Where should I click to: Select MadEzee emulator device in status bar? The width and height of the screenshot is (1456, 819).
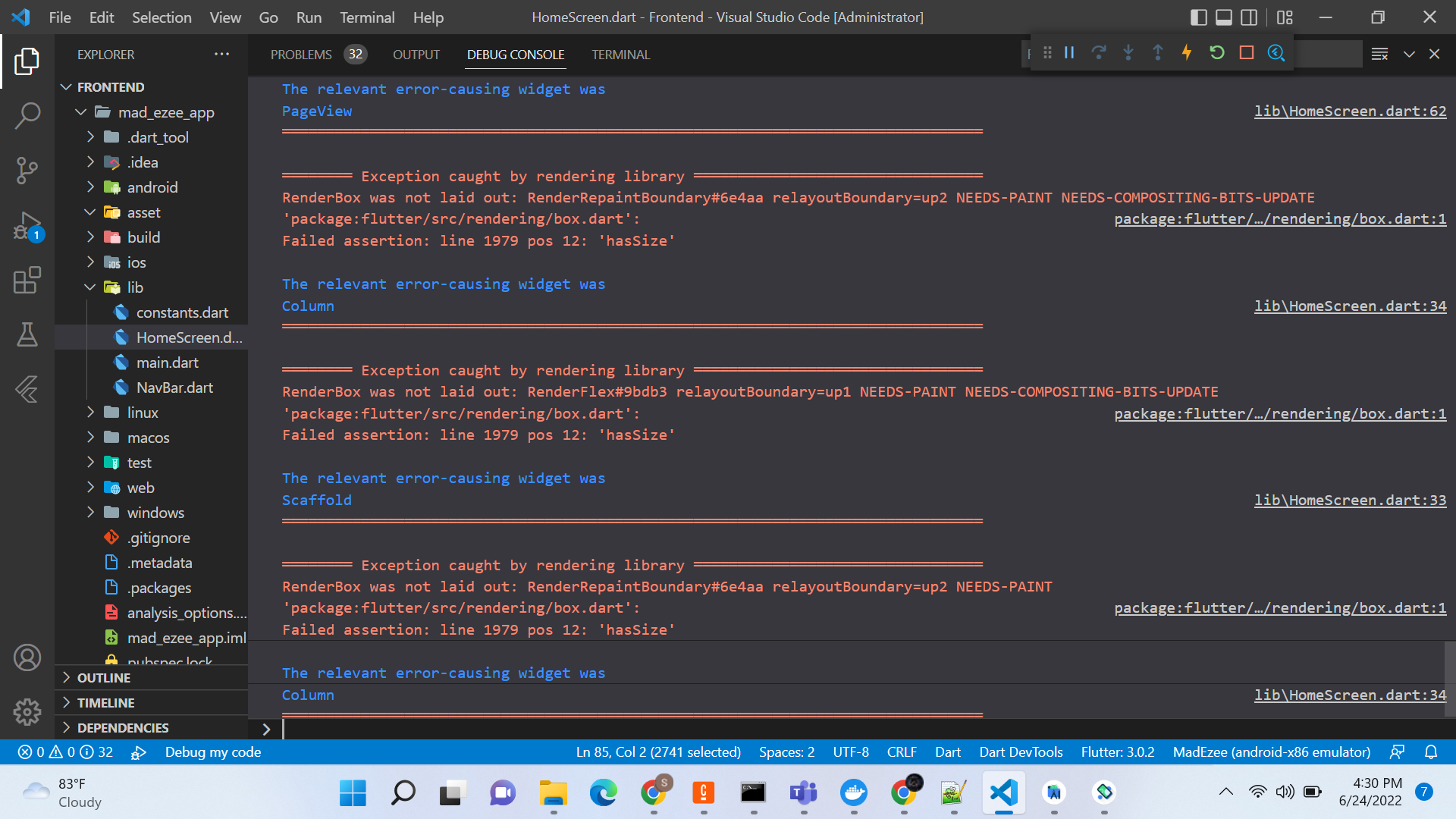(1272, 752)
